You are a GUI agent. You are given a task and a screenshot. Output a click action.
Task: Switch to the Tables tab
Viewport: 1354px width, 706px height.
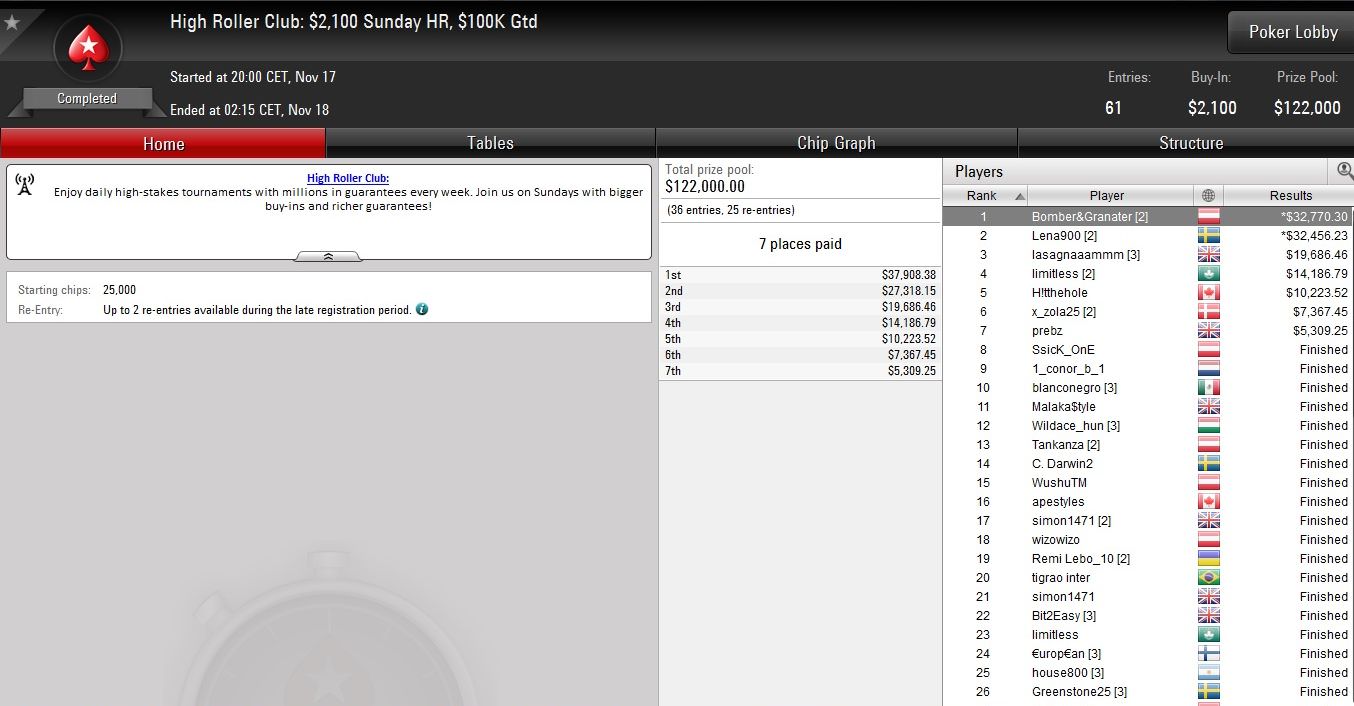click(x=490, y=143)
